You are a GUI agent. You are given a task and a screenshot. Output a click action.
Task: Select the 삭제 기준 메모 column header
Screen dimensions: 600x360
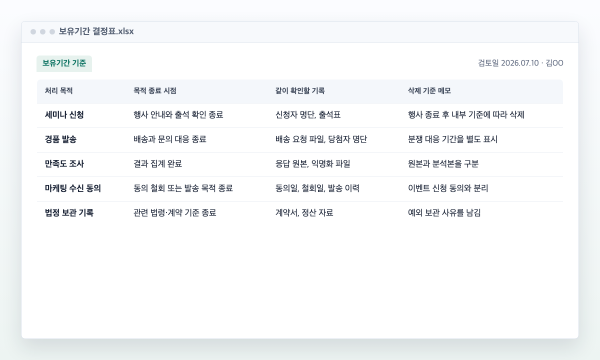point(429,91)
